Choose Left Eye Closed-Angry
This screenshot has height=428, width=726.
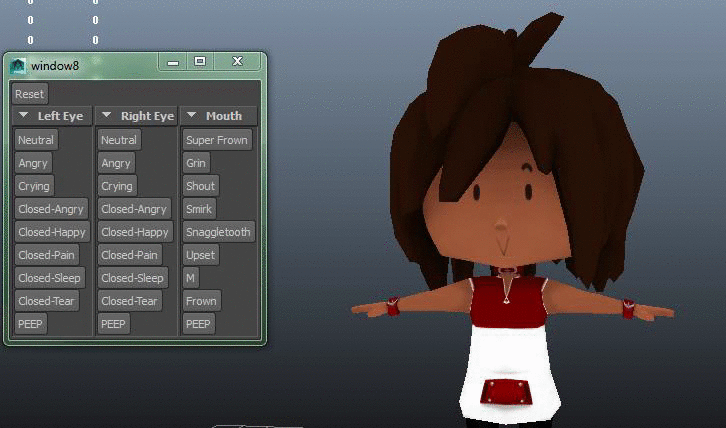point(51,209)
